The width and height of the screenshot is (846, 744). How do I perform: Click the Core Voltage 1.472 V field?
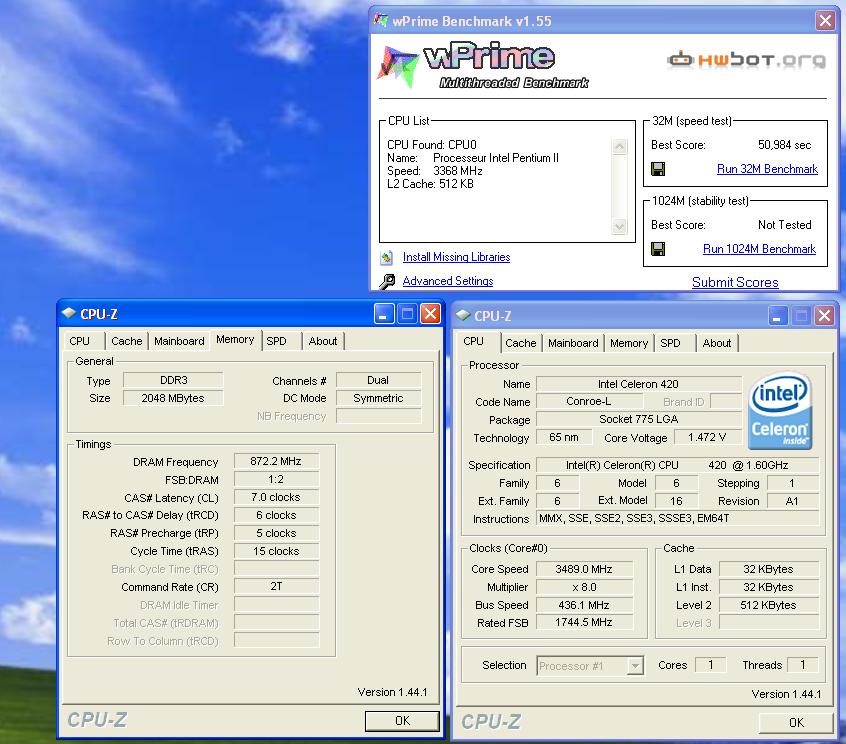click(x=707, y=438)
